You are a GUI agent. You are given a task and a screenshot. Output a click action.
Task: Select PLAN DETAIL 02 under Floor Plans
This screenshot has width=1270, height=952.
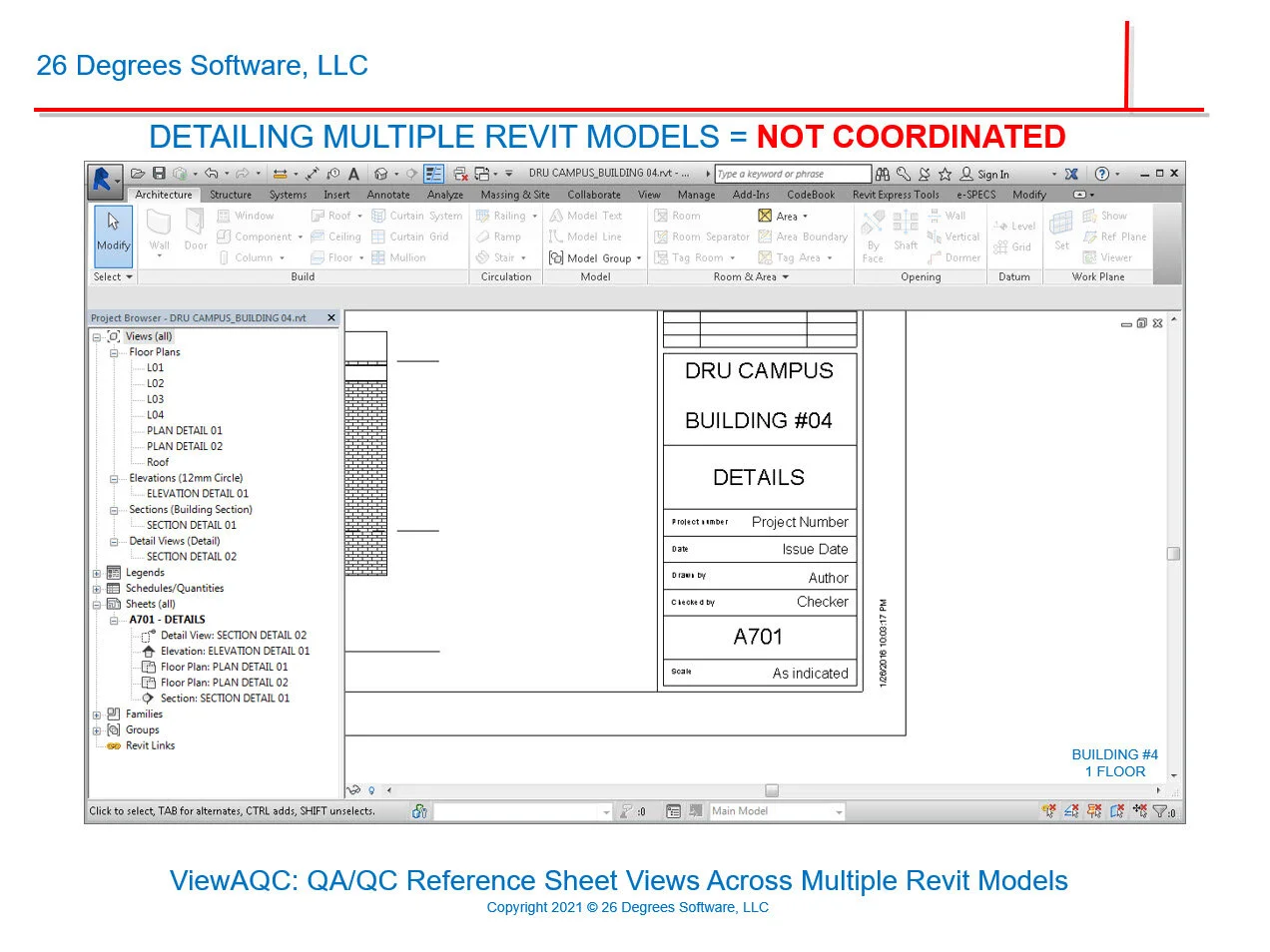click(185, 447)
